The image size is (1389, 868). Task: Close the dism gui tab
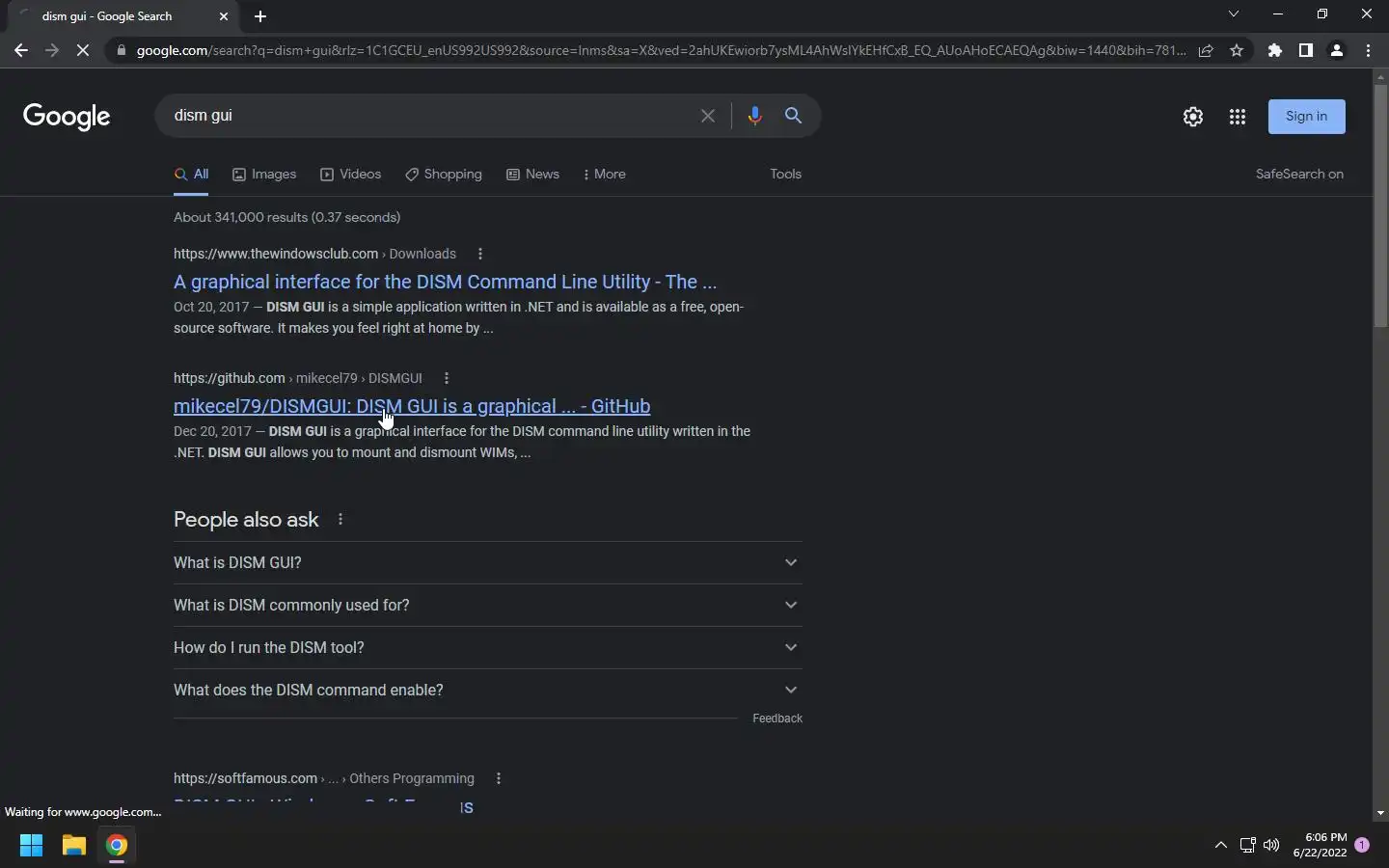tap(224, 16)
